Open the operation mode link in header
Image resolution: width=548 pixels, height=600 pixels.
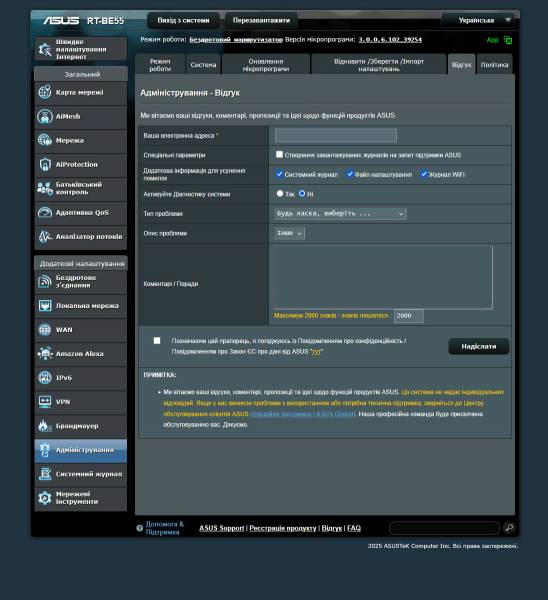coord(236,39)
